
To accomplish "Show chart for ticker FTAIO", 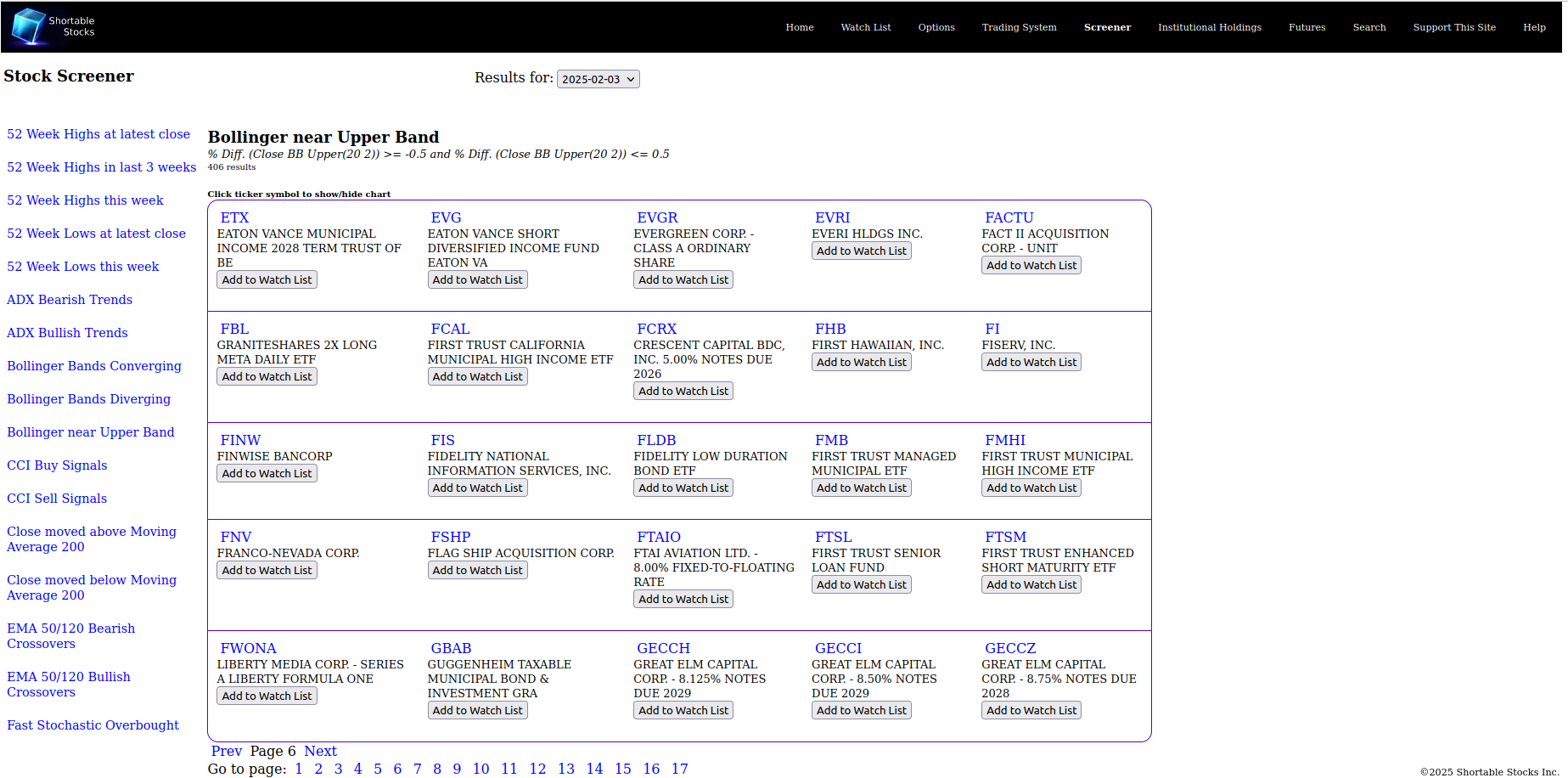I will [x=659, y=538].
